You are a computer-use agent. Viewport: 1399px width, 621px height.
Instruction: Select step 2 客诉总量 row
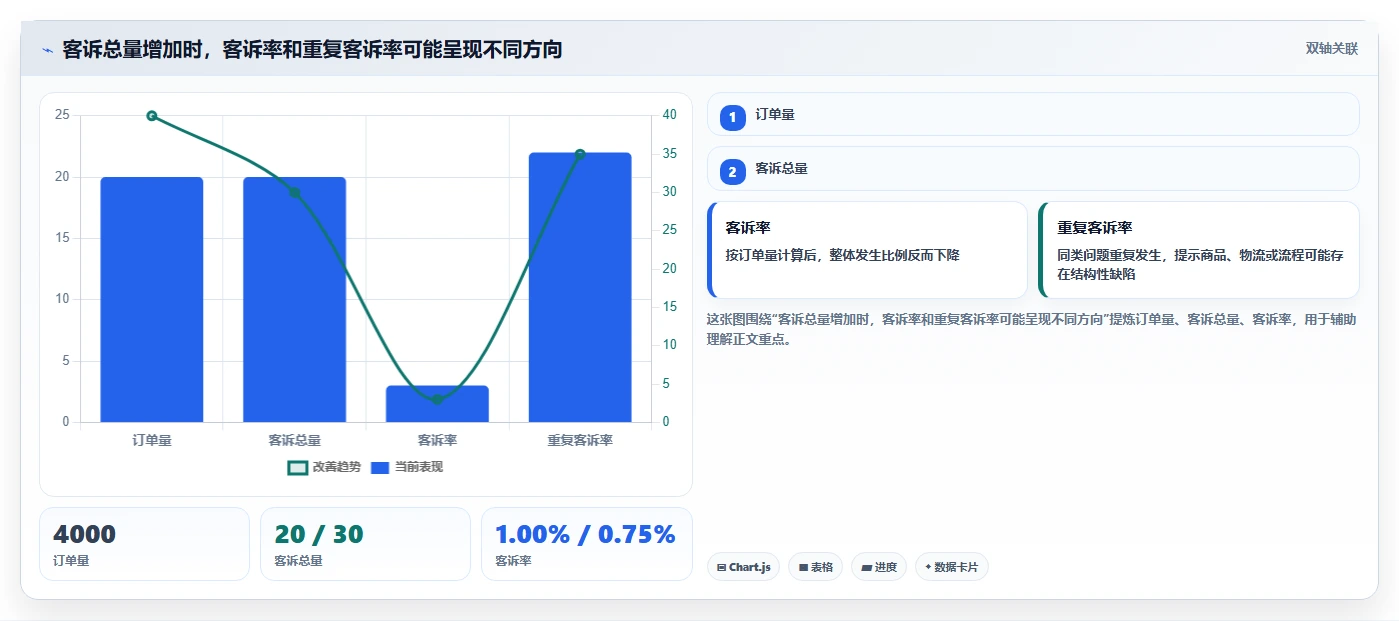(x=1033, y=169)
